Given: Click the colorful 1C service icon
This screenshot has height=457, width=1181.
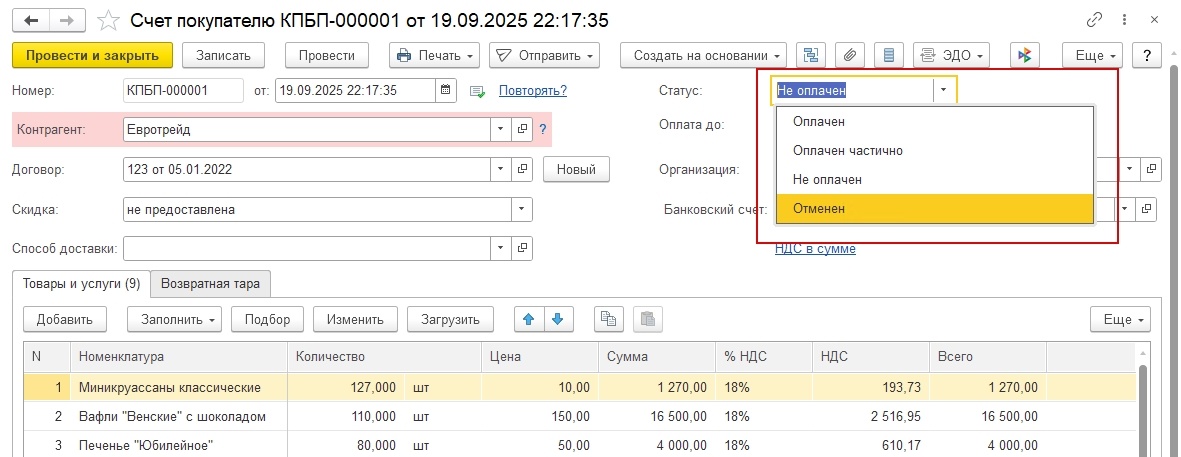Looking at the screenshot, I should [1024, 55].
